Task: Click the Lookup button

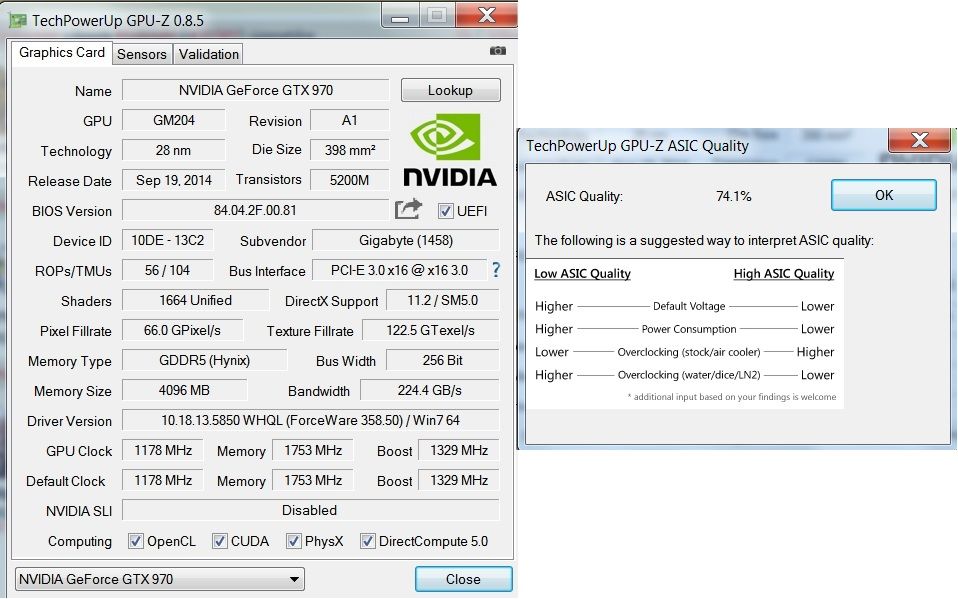Action: pos(450,90)
